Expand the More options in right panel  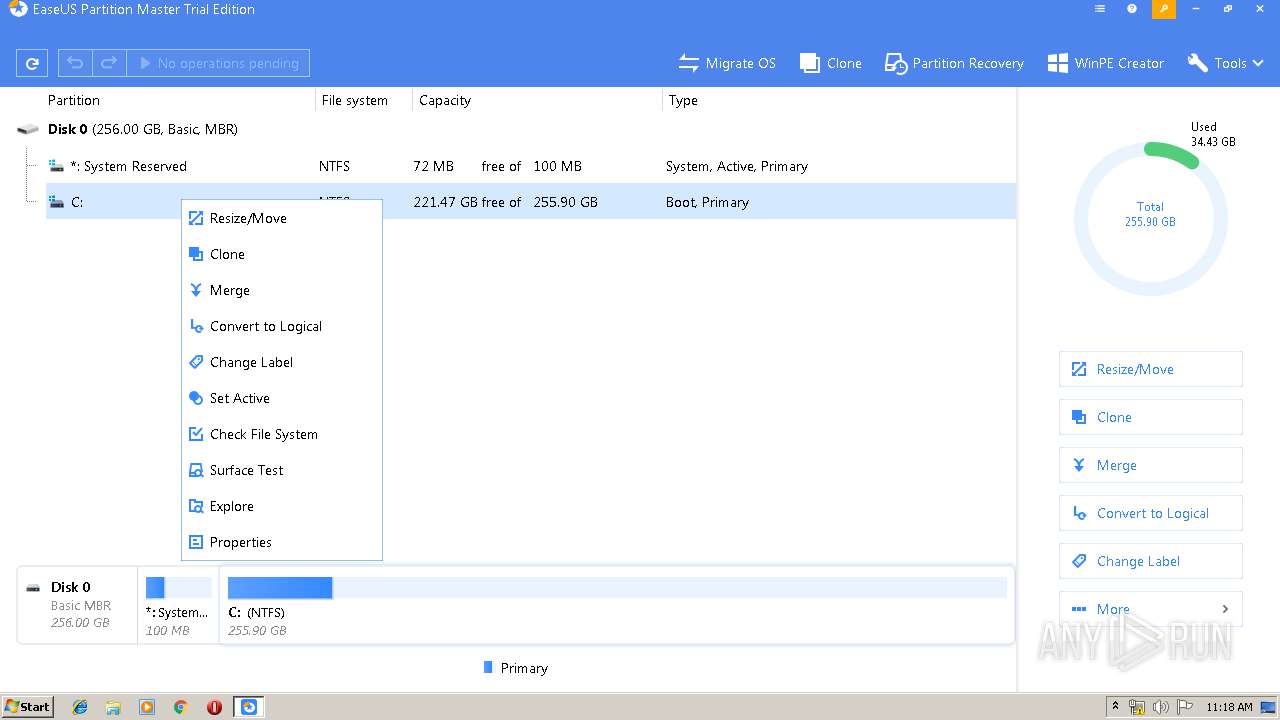(1150, 609)
